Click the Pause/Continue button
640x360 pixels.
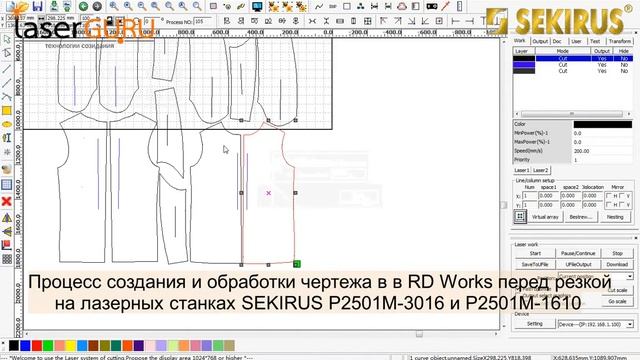click(x=578, y=253)
